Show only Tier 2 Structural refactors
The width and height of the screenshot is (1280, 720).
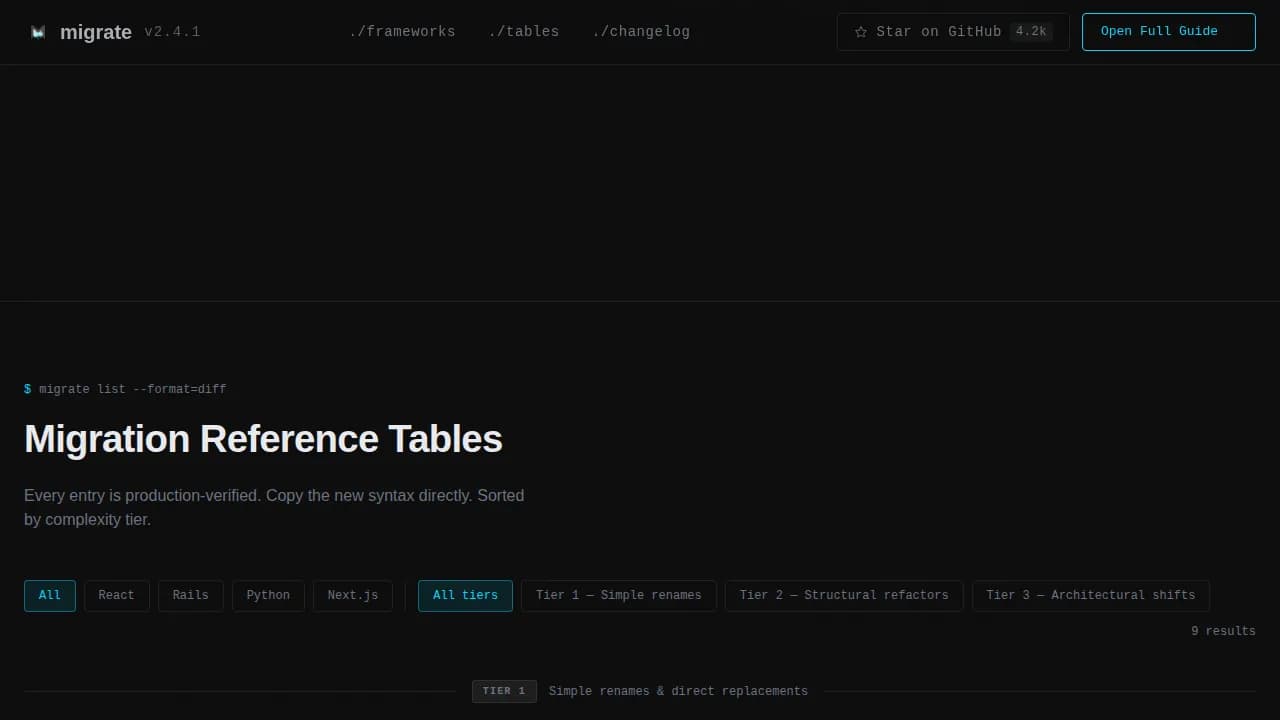coord(843,596)
